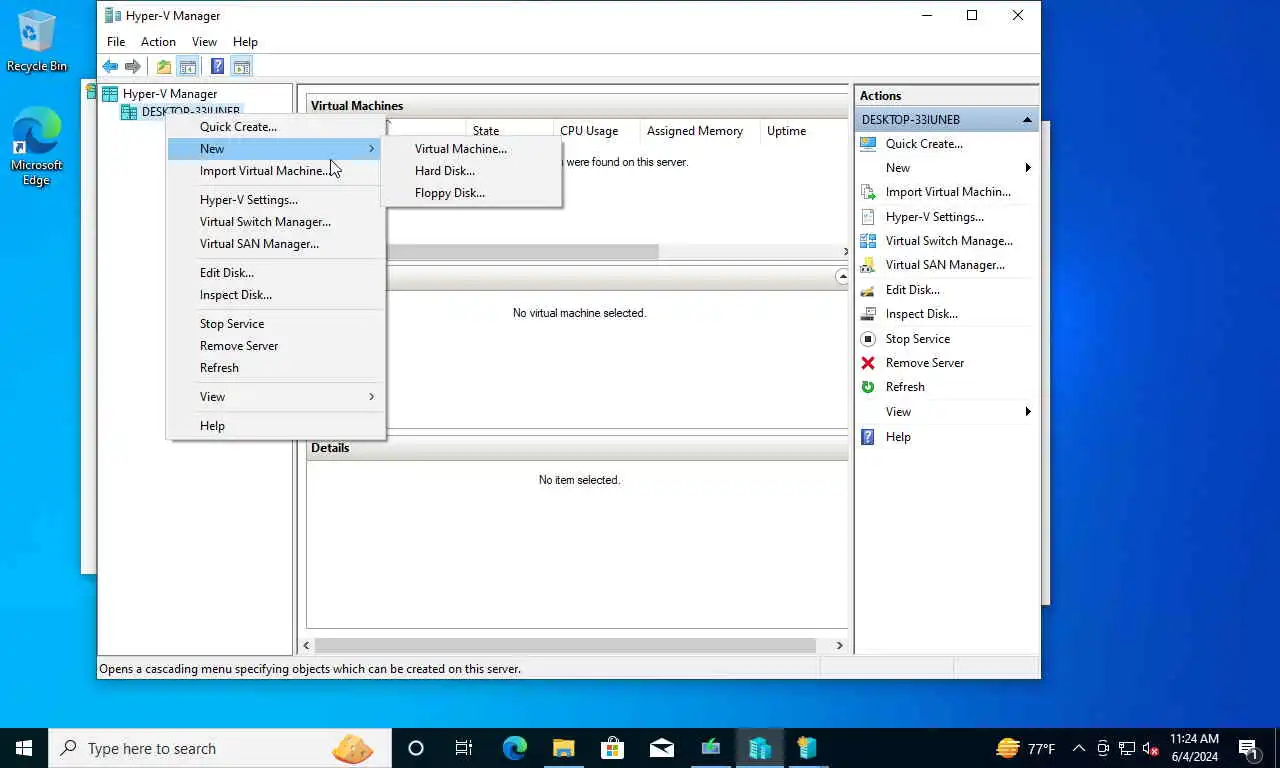Screen dimensions: 1280x768
Task: Choose Virtual Machine... from New submenu
Action: (x=471, y=149)
